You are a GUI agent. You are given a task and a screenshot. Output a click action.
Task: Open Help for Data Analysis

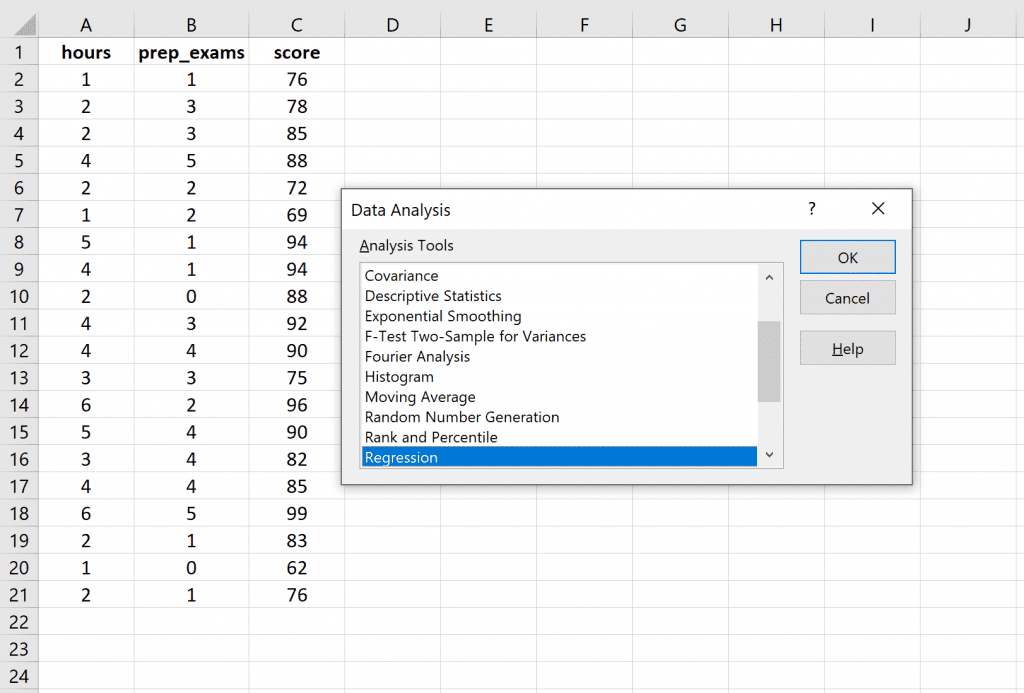coord(847,348)
